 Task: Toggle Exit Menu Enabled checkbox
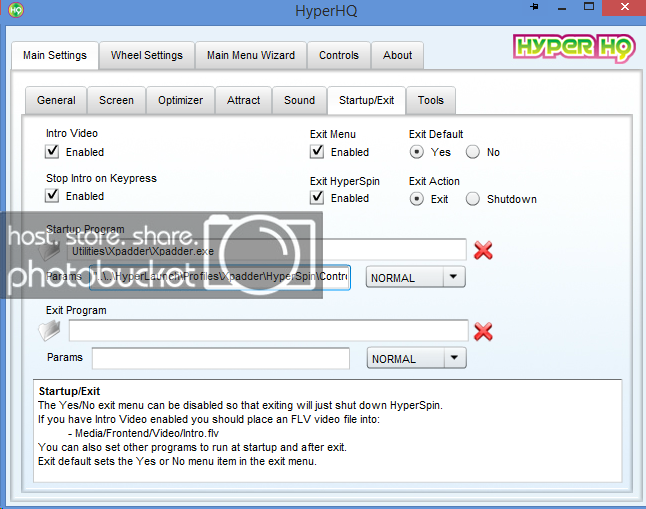coord(317,151)
